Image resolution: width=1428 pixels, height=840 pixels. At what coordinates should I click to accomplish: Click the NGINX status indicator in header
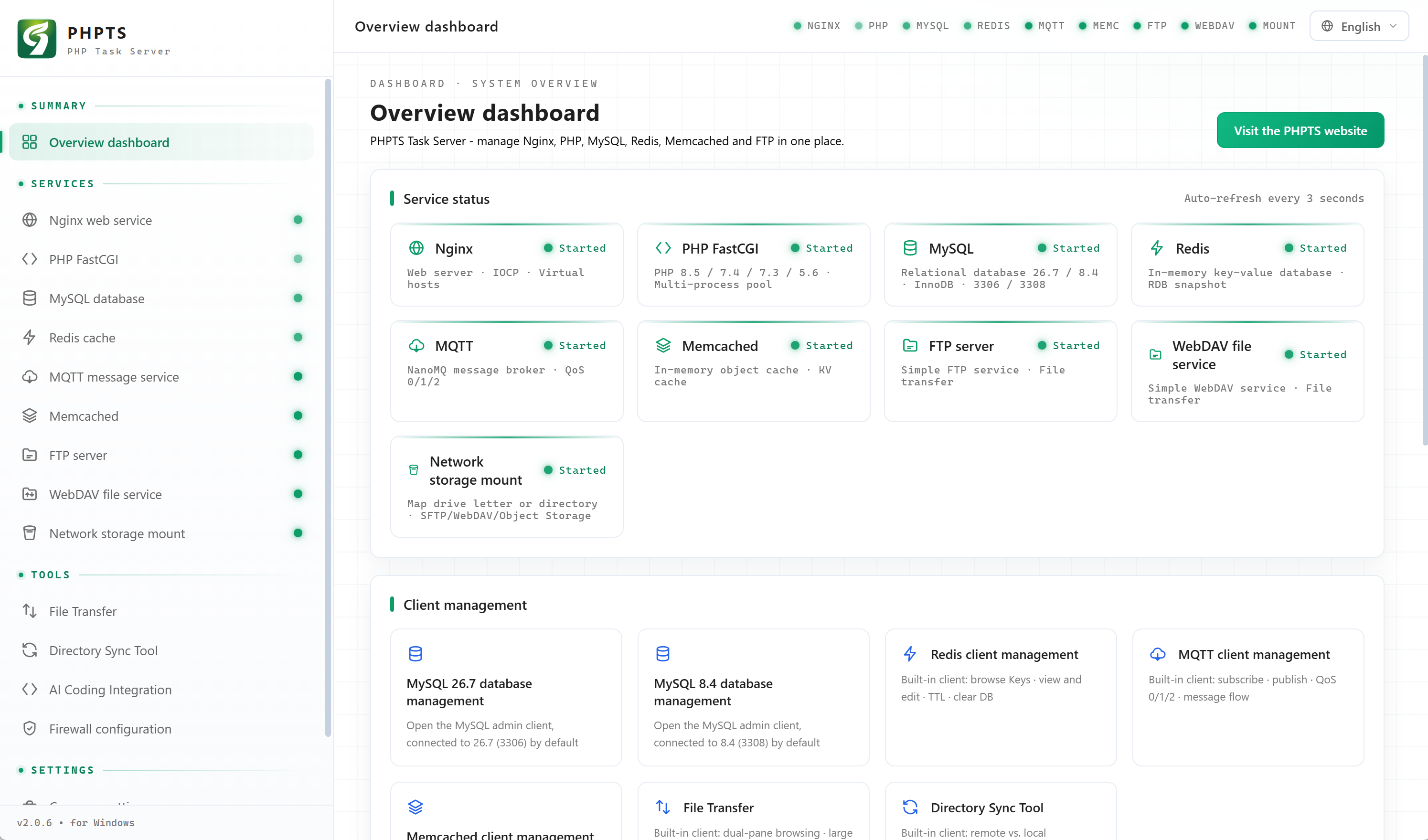[817, 25]
